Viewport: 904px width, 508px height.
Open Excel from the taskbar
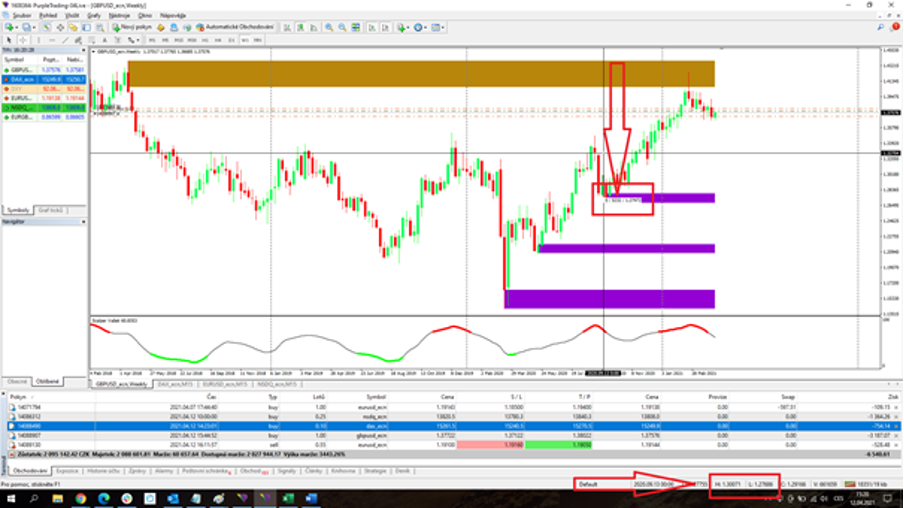[288, 498]
